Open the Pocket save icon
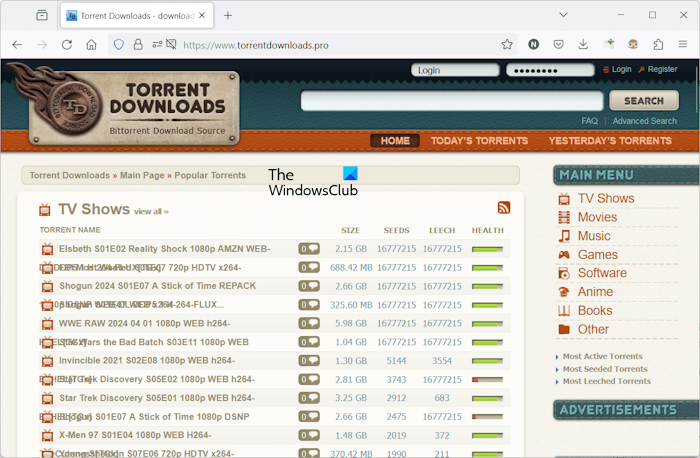The height and width of the screenshot is (458, 700). click(558, 45)
